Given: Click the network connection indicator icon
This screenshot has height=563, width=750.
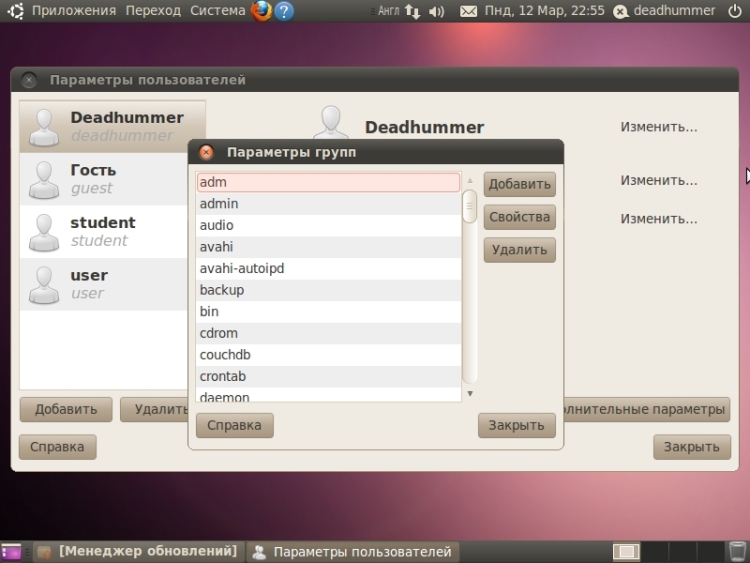Looking at the screenshot, I should (413, 11).
